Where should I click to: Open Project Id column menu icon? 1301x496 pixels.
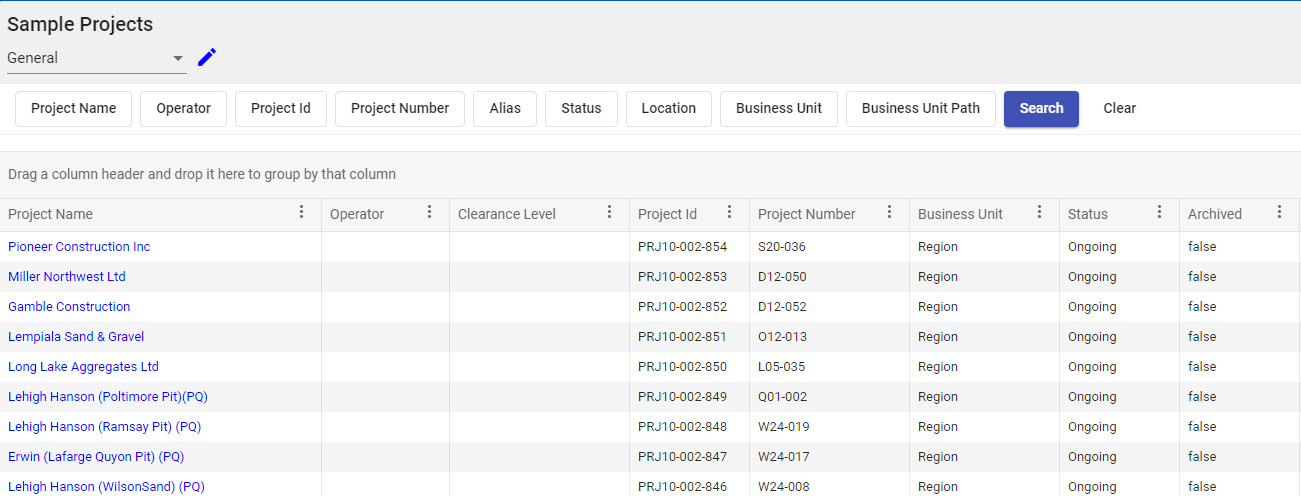coord(729,212)
